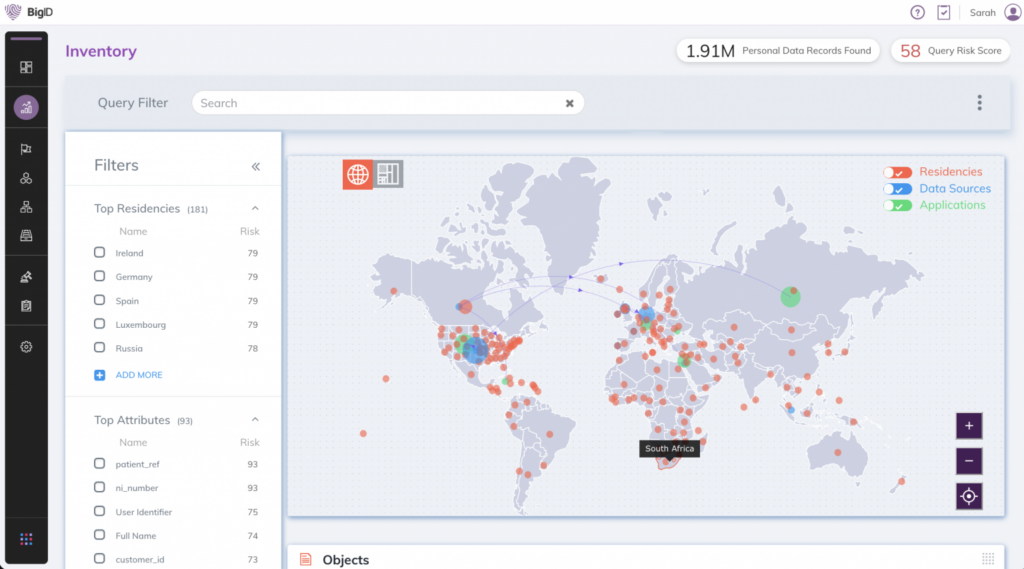
Task: Click the help question mark icon
Action: point(917,12)
